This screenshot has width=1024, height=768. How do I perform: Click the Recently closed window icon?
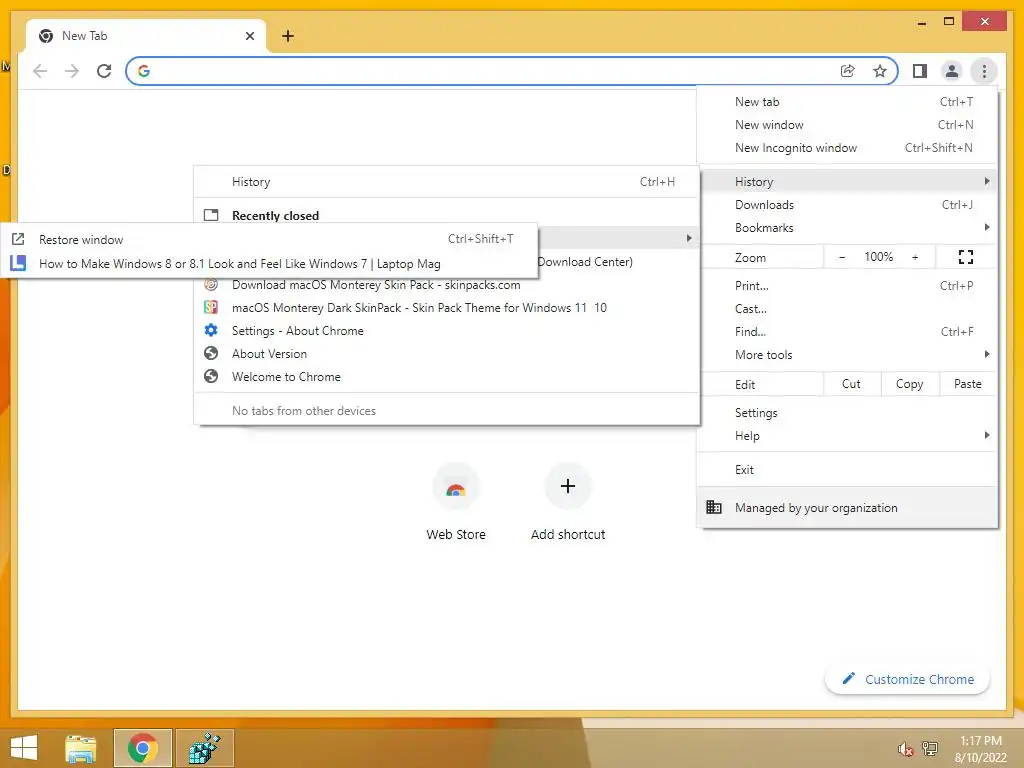210,215
